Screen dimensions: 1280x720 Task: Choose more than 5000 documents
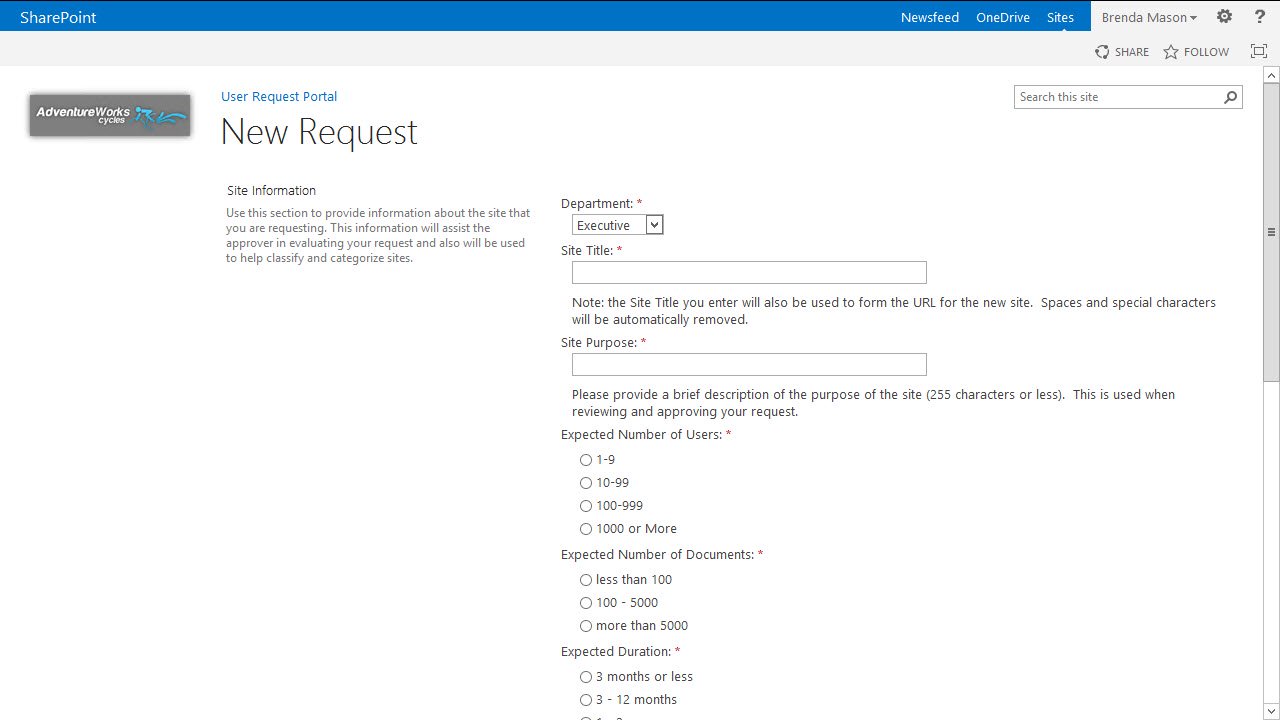(x=586, y=626)
